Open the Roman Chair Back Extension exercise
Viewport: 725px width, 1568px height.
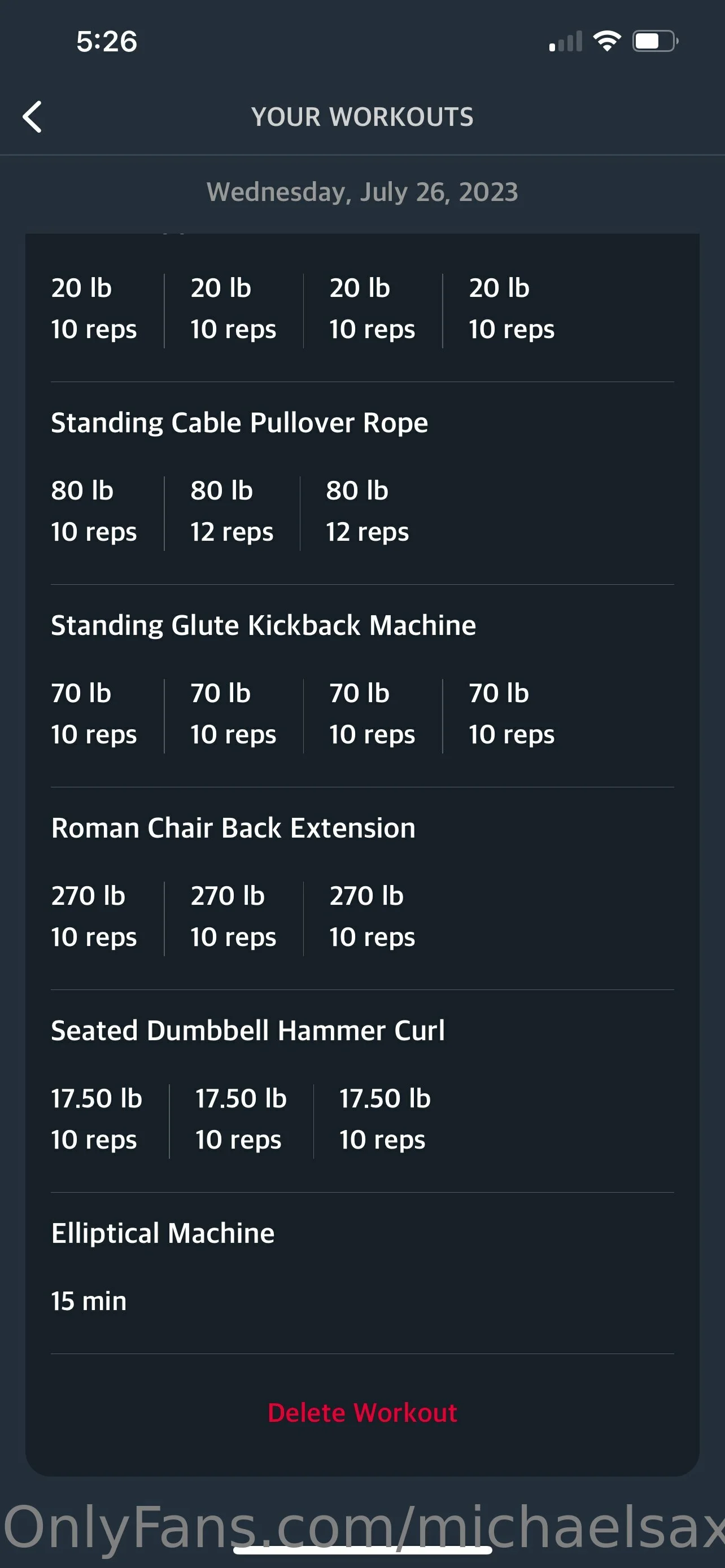pyautogui.click(x=233, y=828)
